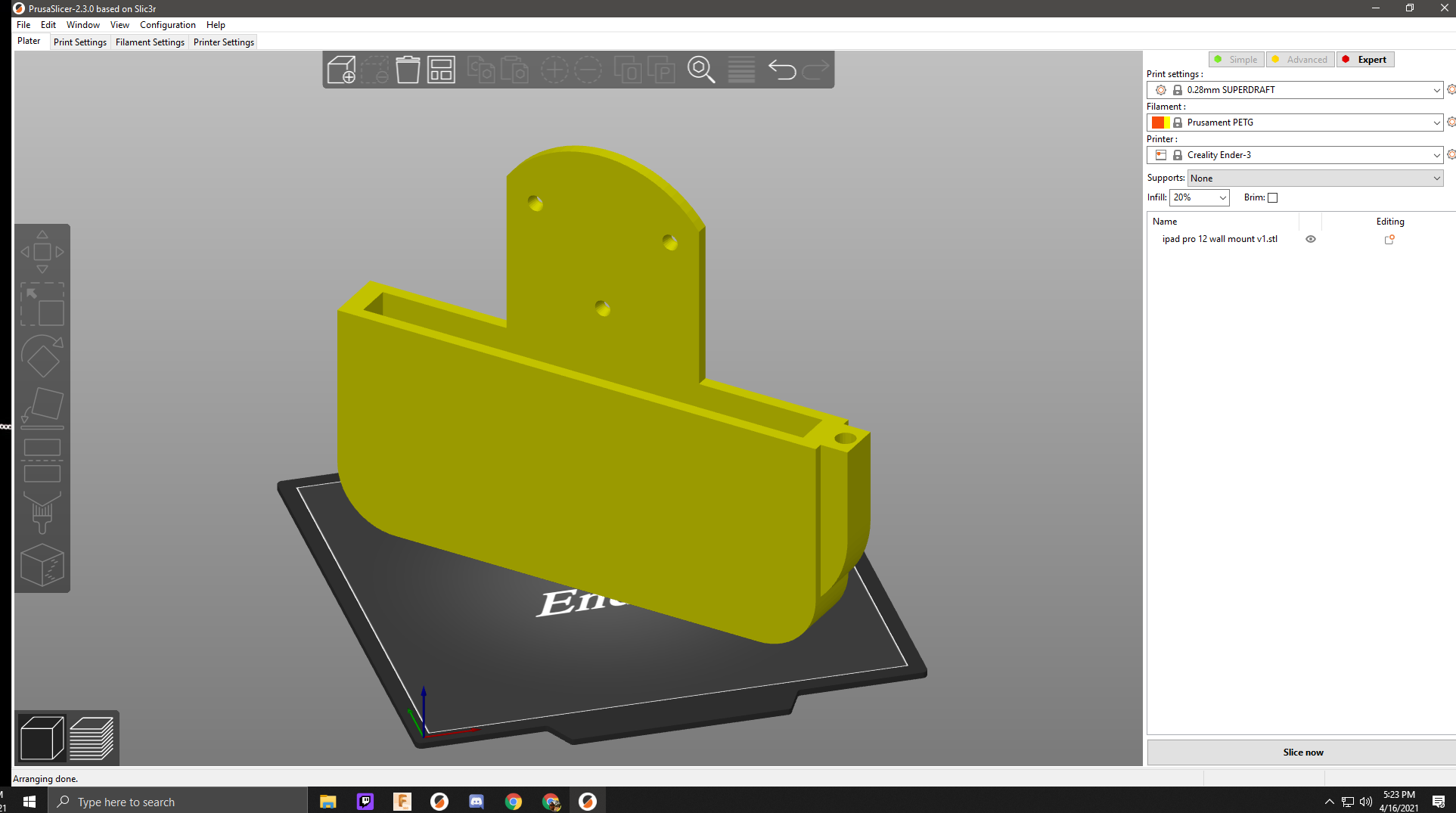Click the Copy toolbar icon
The image size is (1456, 813).
481,70
